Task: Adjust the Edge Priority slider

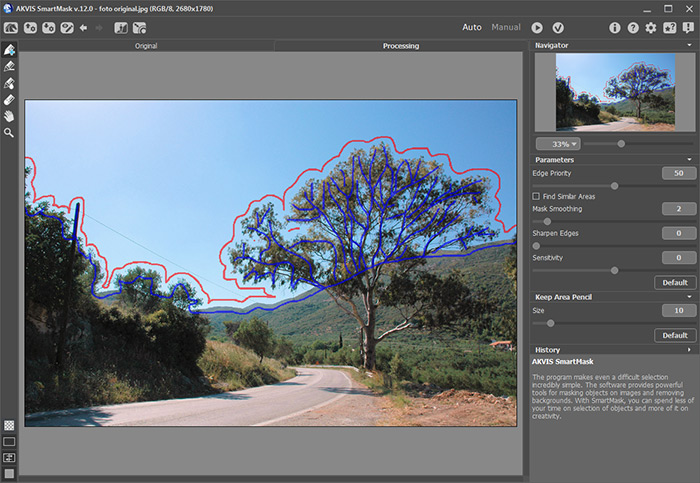Action: [614, 186]
